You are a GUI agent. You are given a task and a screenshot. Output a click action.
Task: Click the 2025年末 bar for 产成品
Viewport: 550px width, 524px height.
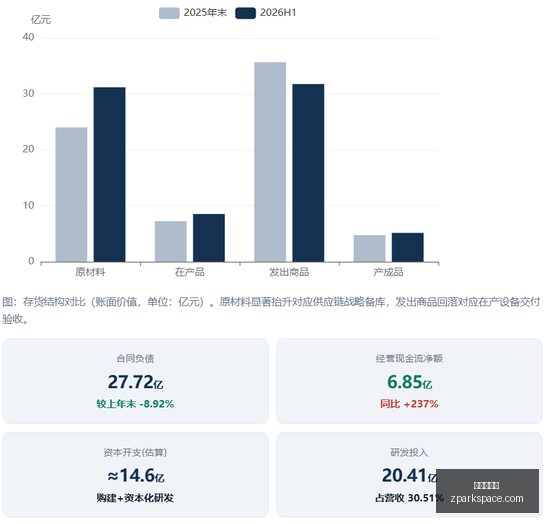point(369,249)
